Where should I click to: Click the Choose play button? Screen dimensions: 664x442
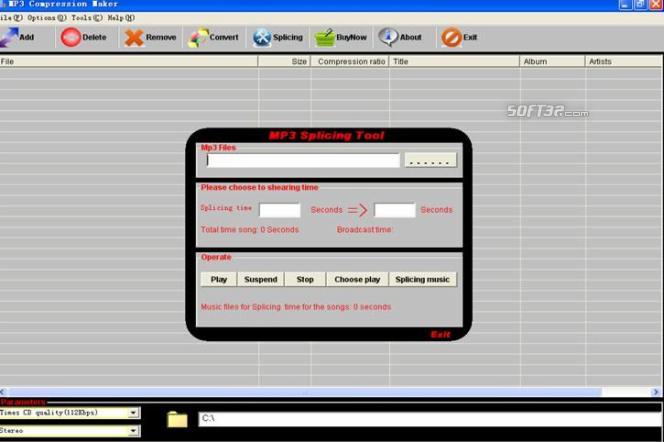click(x=357, y=279)
